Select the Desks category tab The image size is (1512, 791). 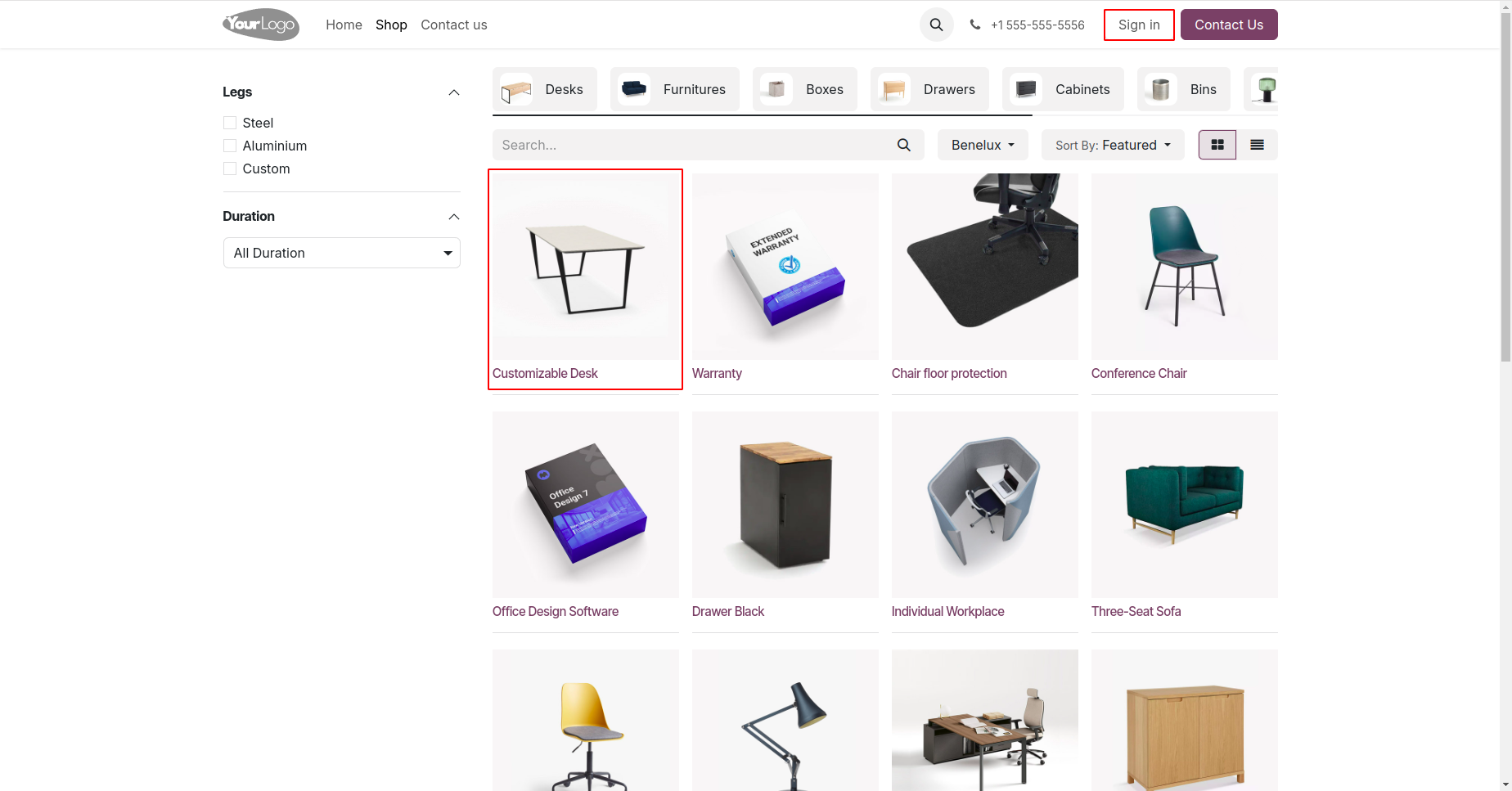point(545,89)
